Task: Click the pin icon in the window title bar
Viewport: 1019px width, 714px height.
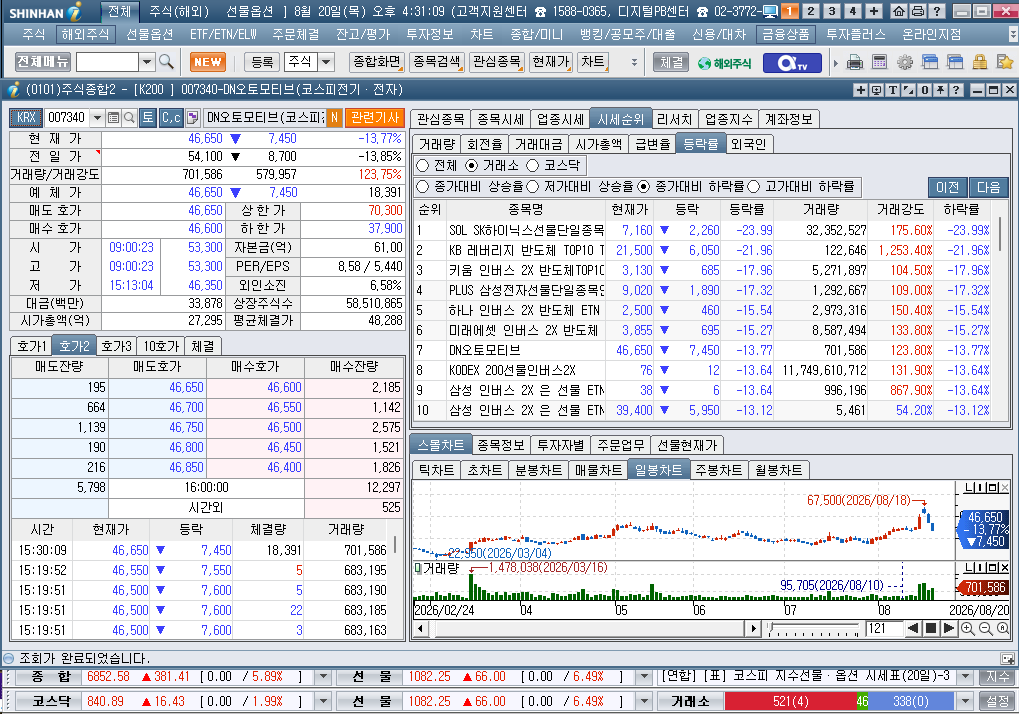Action: point(940,90)
